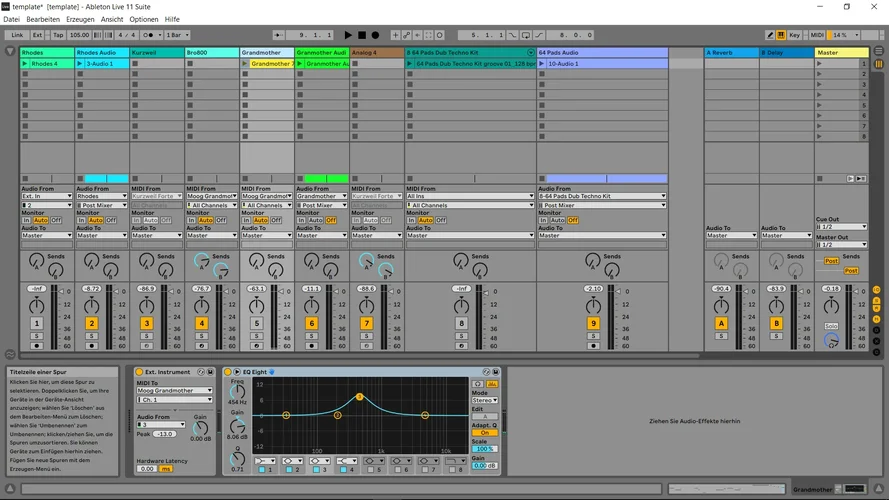Disable EQ Eight filter band 2
Screen dimensions: 889x500
pyautogui.click(x=289, y=469)
